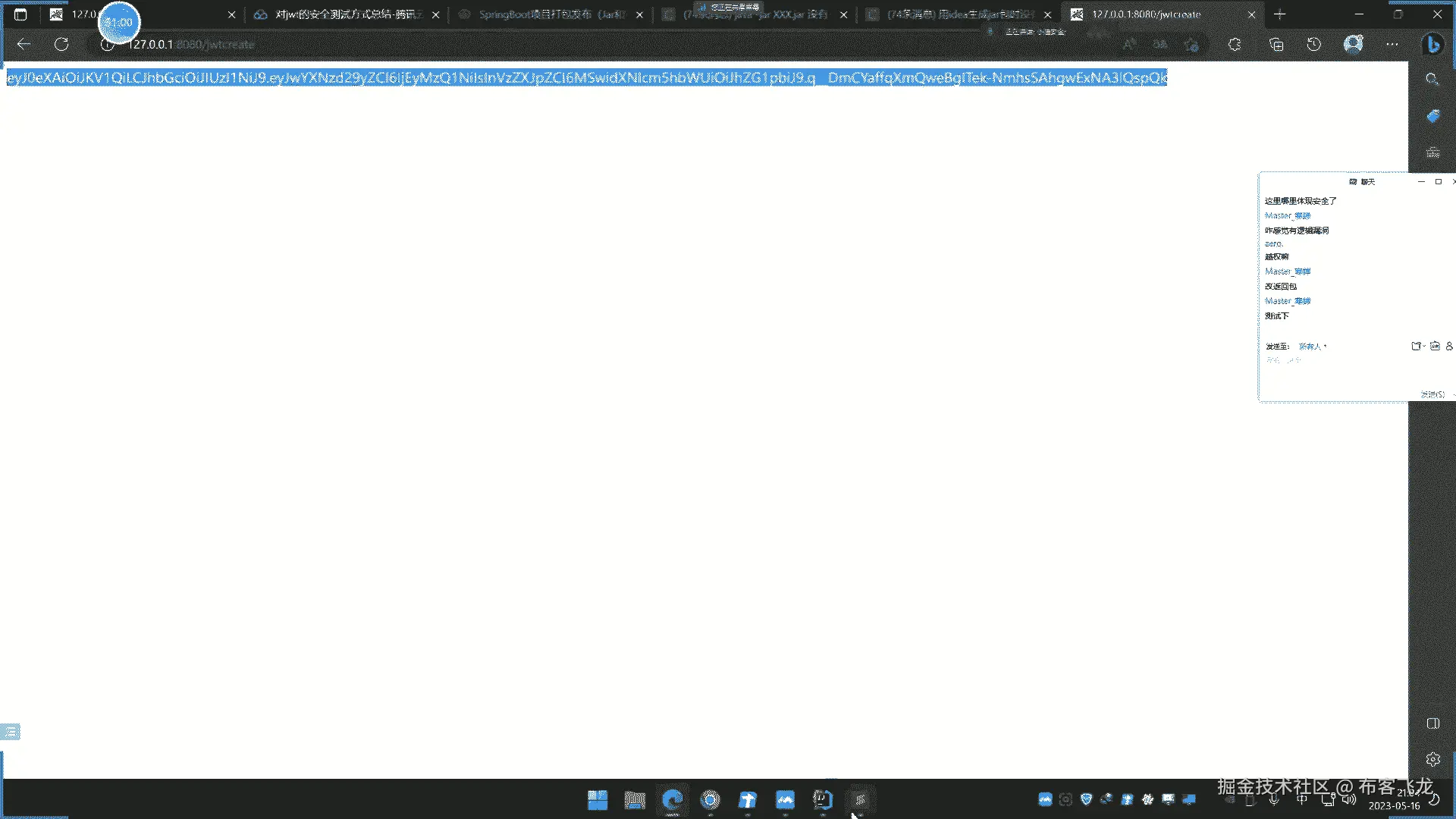The image size is (1456, 819).
Task: Click the user profile avatar
Action: (1354, 44)
